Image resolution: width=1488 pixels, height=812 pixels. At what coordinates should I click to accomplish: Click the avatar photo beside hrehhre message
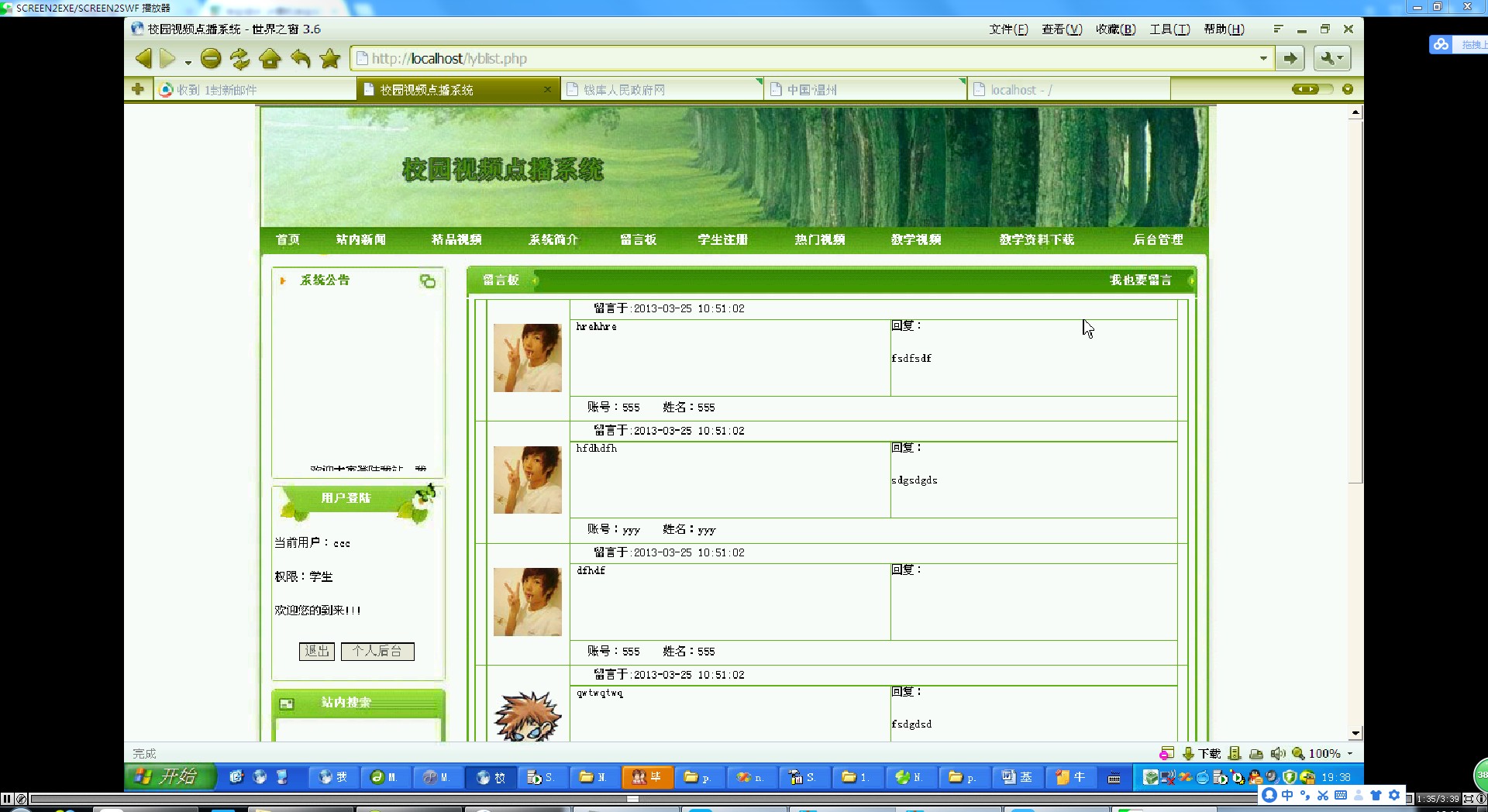[x=527, y=357]
